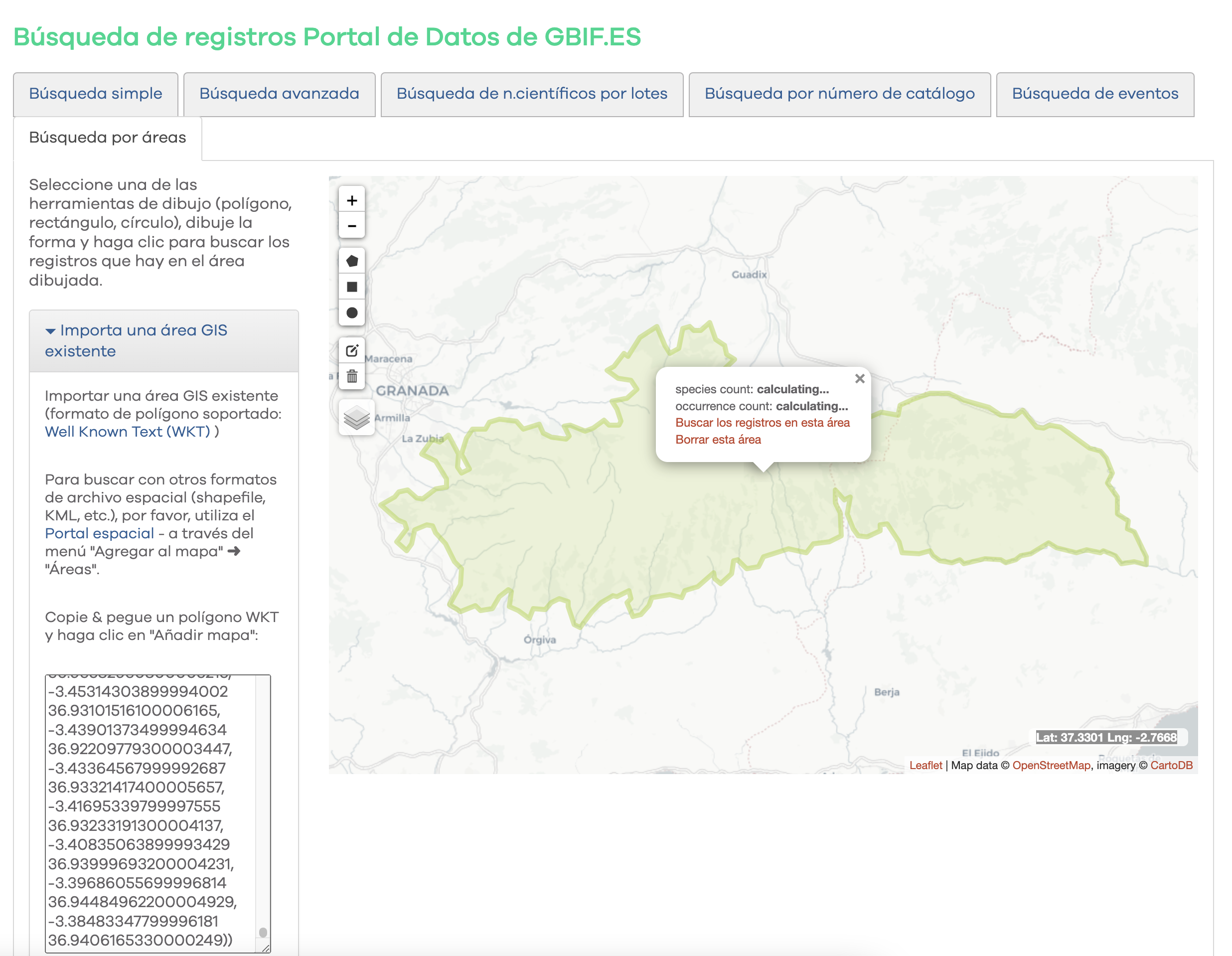Open the Búsqueda simple tab
Screen dimensions: 1232x956
pyautogui.click(x=95, y=94)
